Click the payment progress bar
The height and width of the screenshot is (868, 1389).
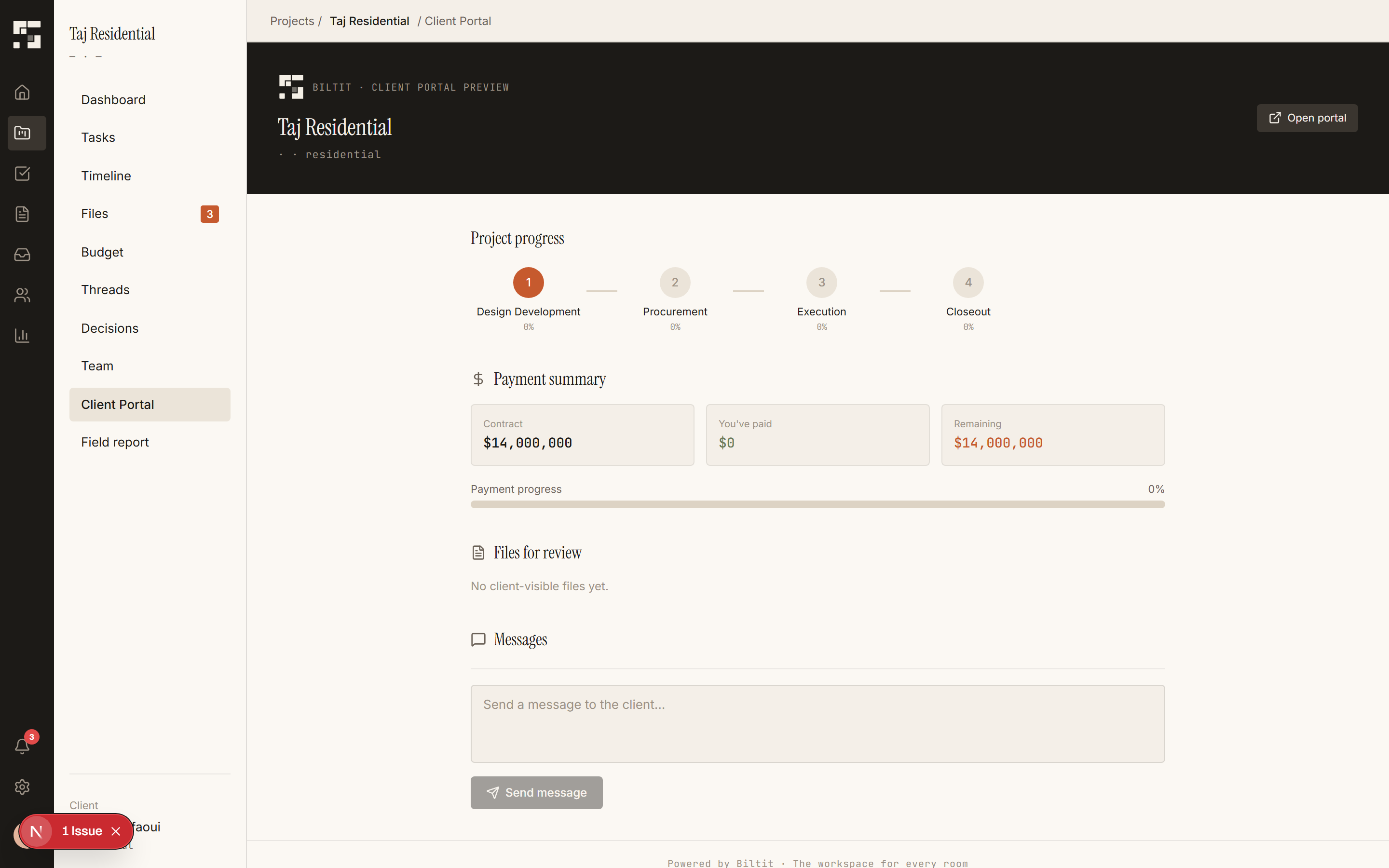click(817, 504)
